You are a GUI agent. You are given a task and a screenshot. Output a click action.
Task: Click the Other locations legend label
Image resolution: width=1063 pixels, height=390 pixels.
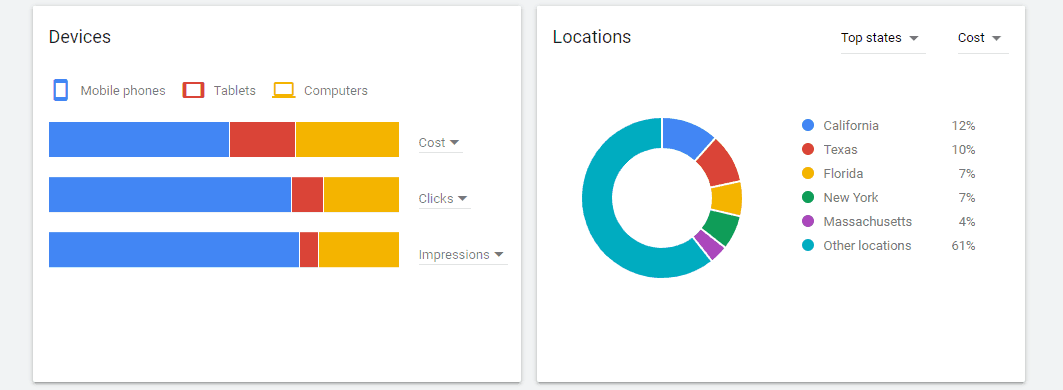pyautogui.click(x=867, y=246)
